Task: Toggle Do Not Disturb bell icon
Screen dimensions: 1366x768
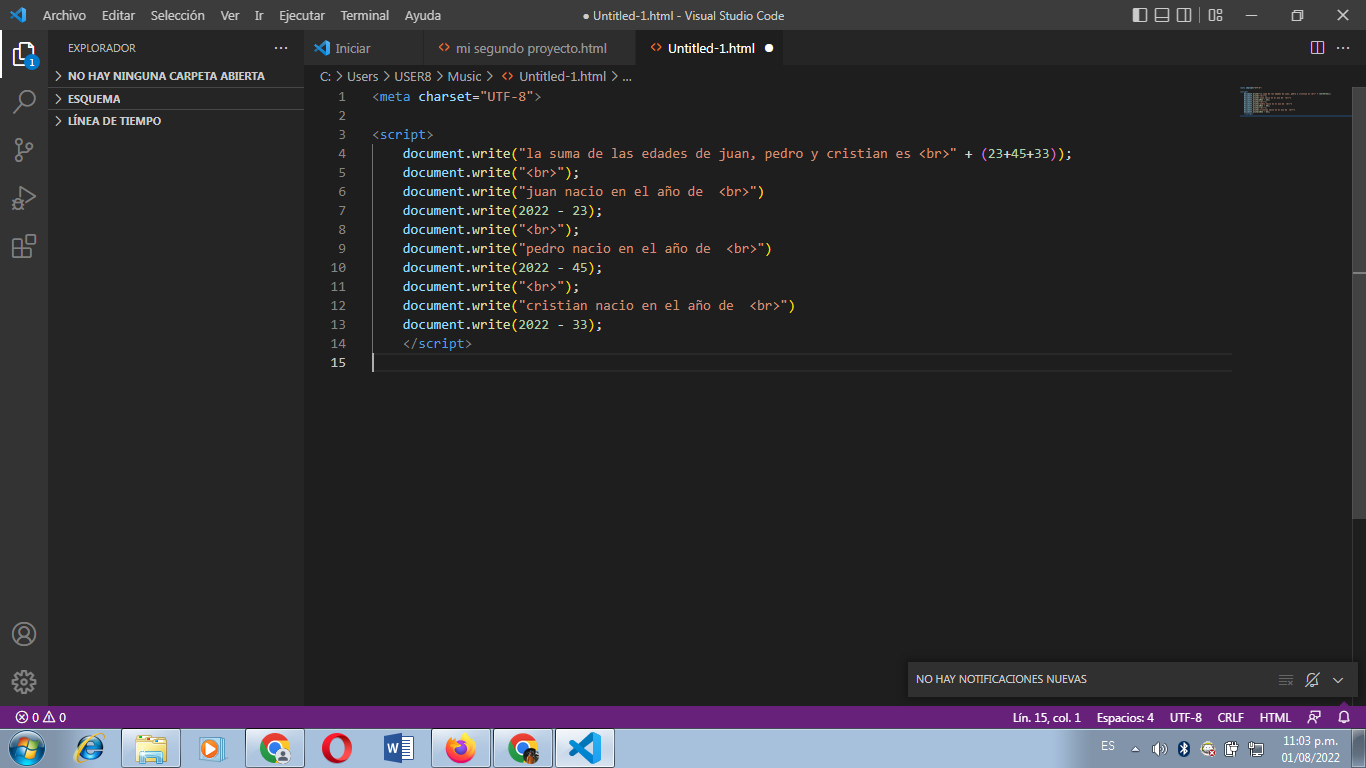Action: pos(1312,680)
